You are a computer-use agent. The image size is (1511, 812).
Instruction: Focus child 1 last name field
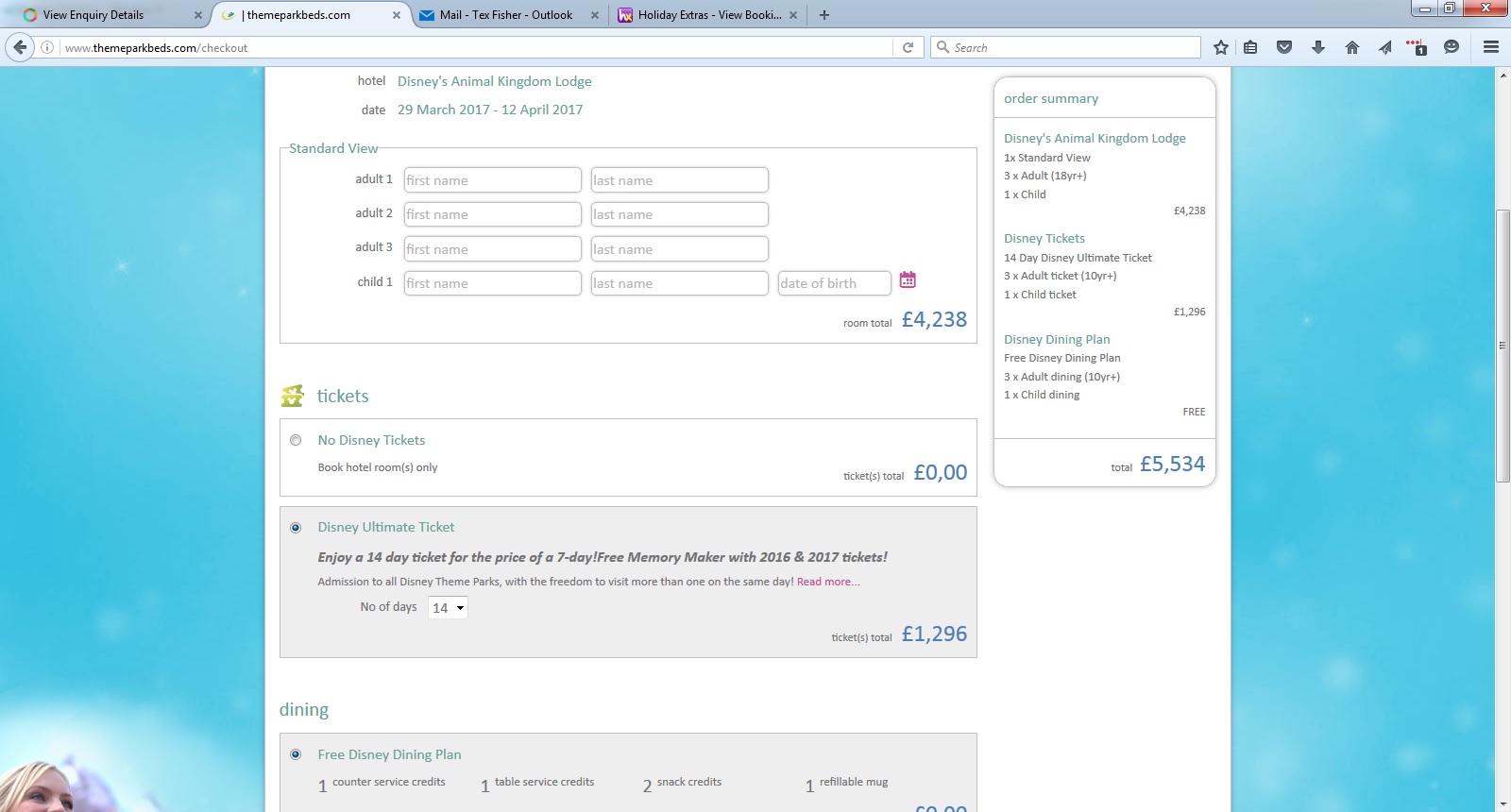tap(679, 283)
